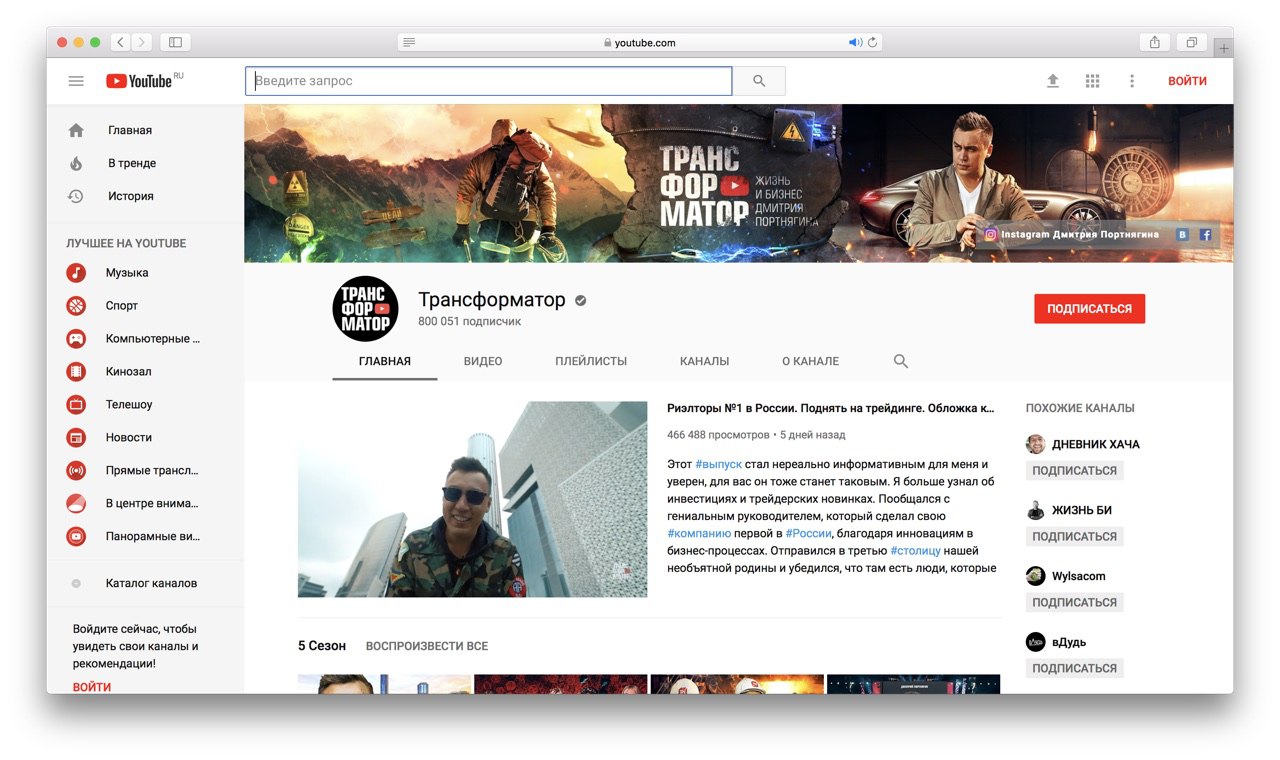1280x760 pixels.
Task: Subscribe to Wylsacom channel
Action: click(1074, 602)
